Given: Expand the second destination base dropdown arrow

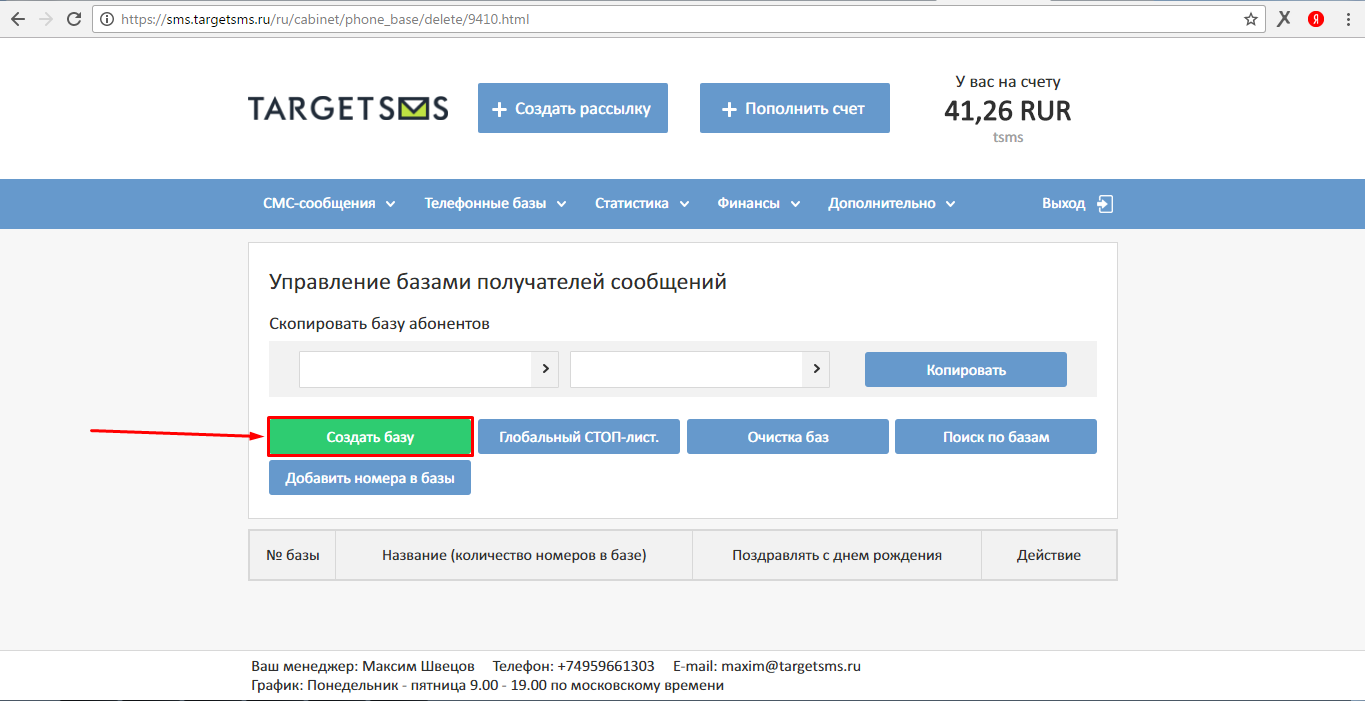Looking at the screenshot, I should pyautogui.click(x=816, y=369).
